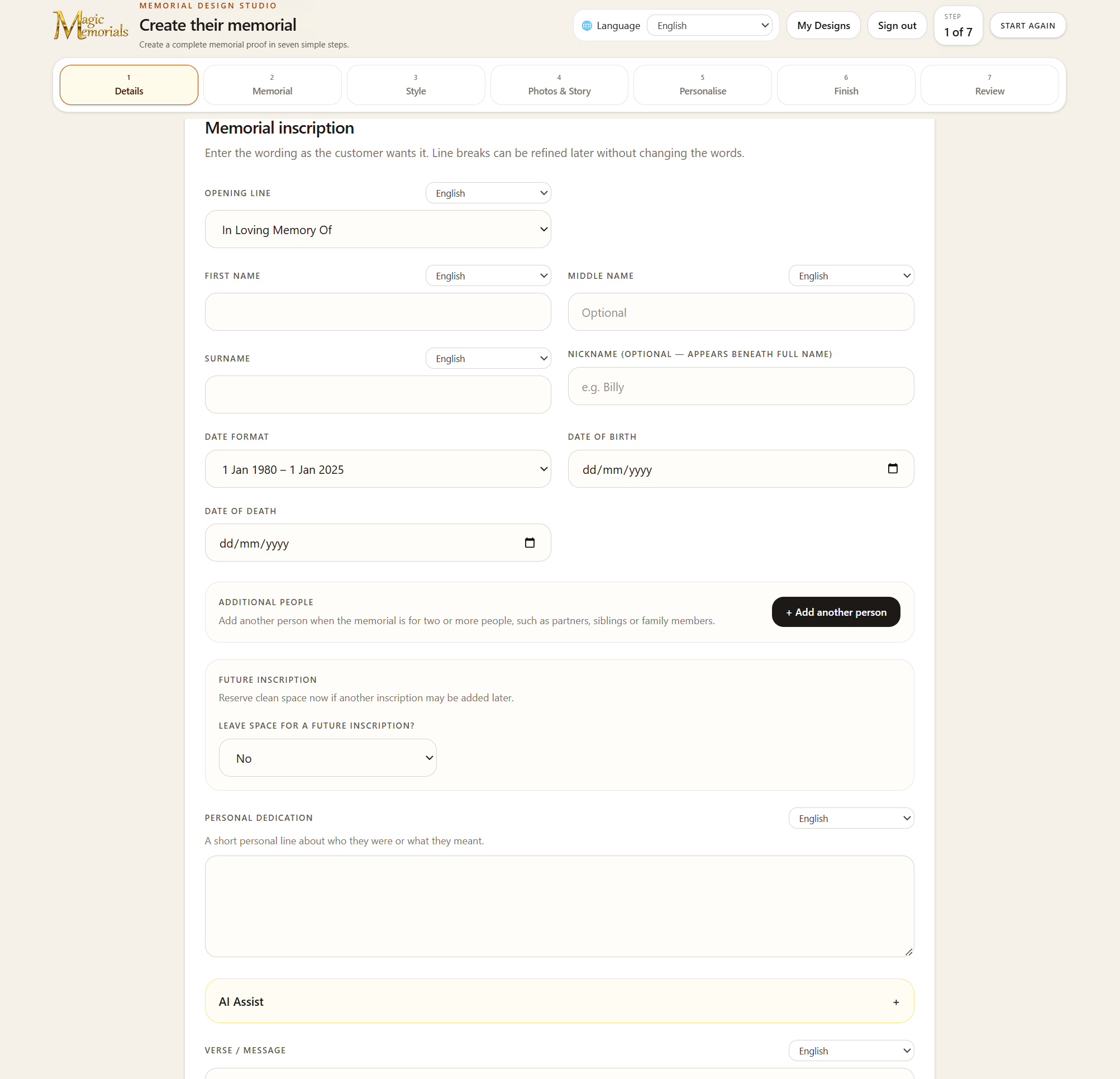The image size is (1120, 1079).
Task: Go to step 2 Memorial tab
Action: point(272,84)
